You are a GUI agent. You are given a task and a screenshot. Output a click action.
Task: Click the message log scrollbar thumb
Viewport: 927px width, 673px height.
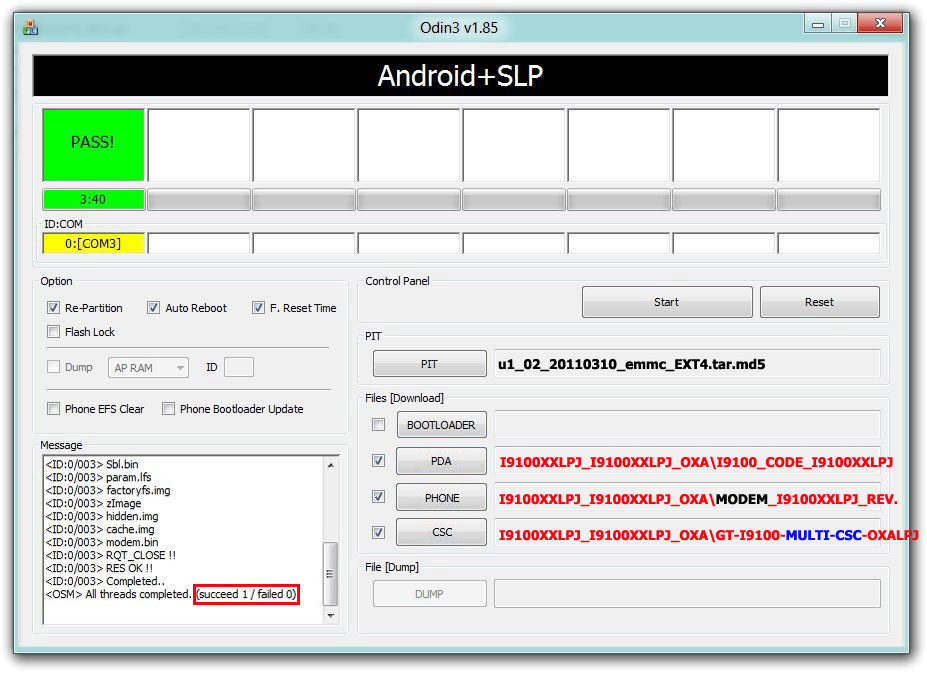[x=330, y=574]
